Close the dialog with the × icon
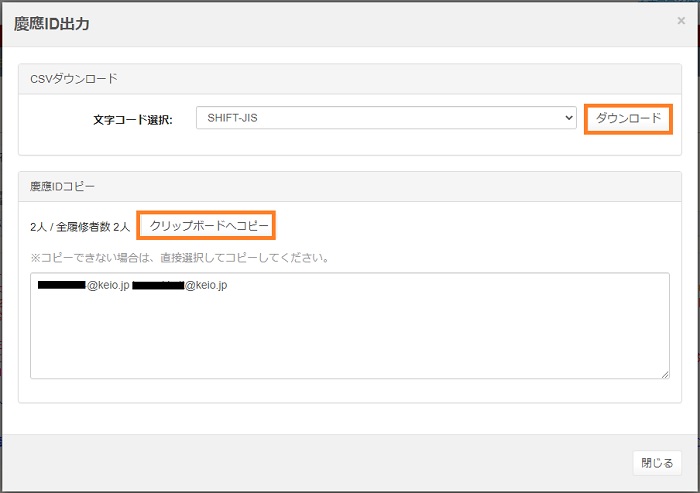The image size is (700, 493). coord(681,20)
